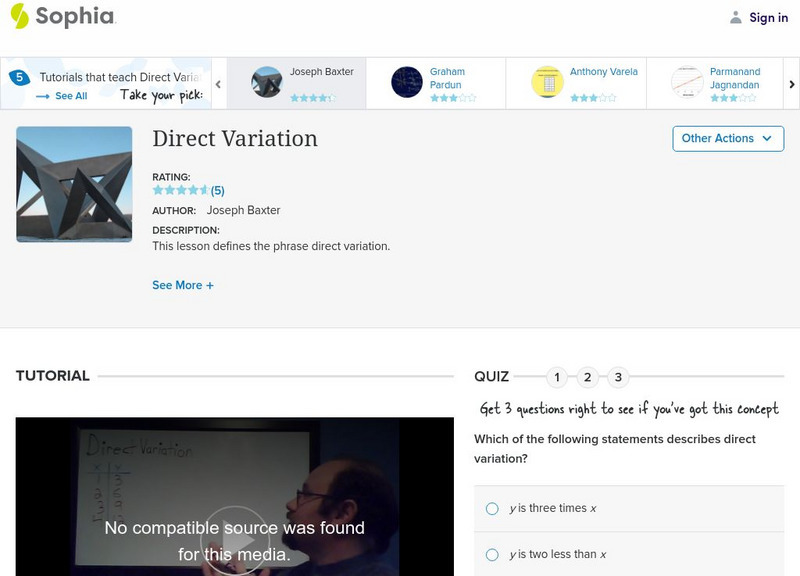Select Graham Pardun's tutorial avatar
Image resolution: width=800 pixels, height=576 pixels.
(407, 82)
